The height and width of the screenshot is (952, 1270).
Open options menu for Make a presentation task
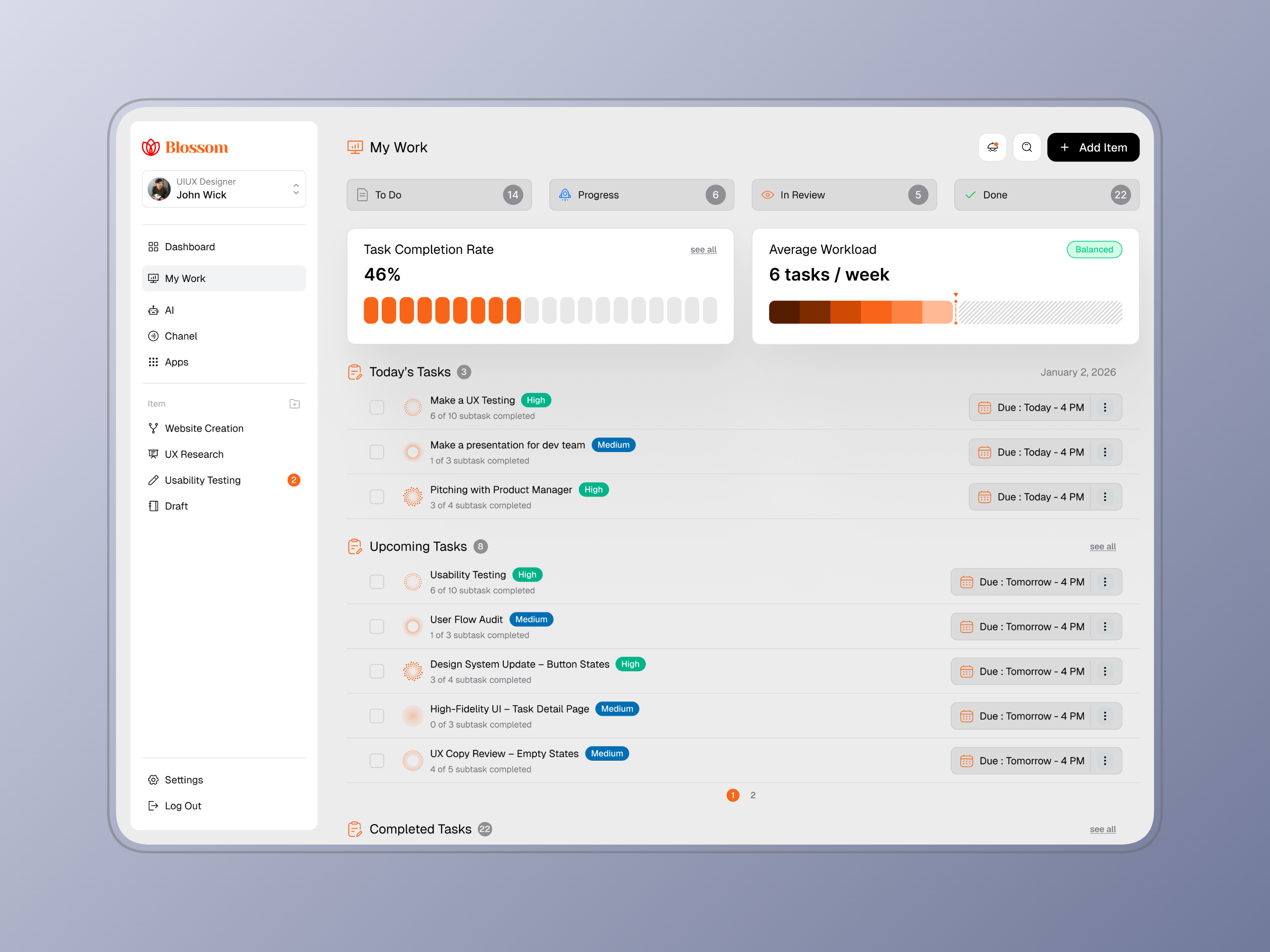coord(1104,452)
